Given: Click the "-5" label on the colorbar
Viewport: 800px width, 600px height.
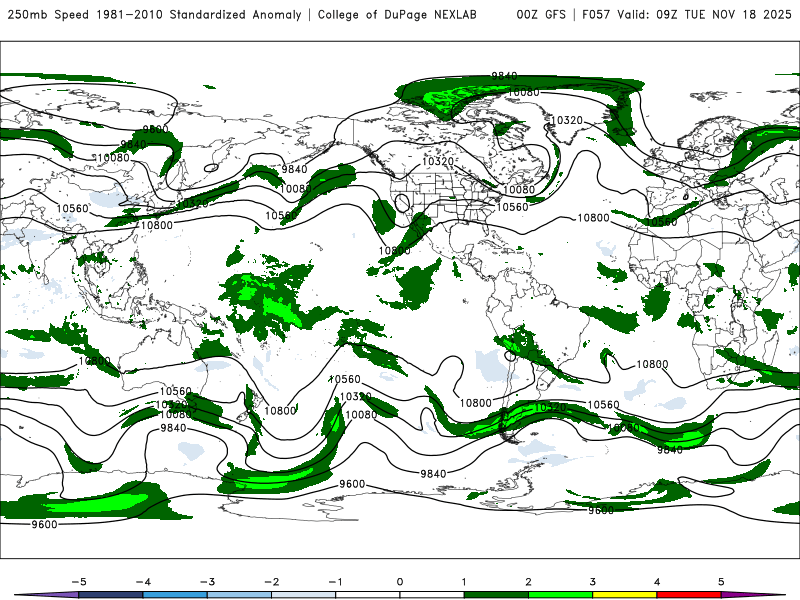Looking at the screenshot, I should tap(79, 582).
